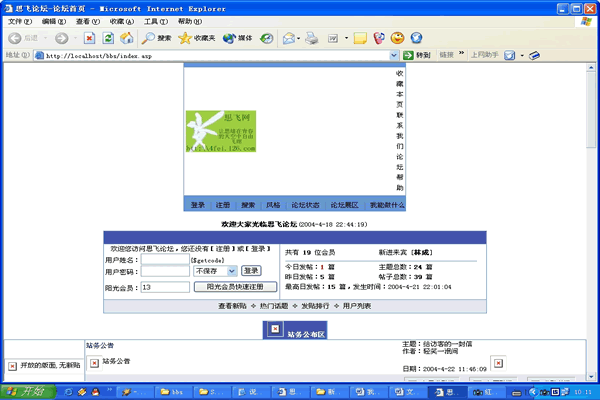This screenshot has height=400, width=600.
Task: Expand the Back button history dropdown arrow
Action: [x=46, y=38]
